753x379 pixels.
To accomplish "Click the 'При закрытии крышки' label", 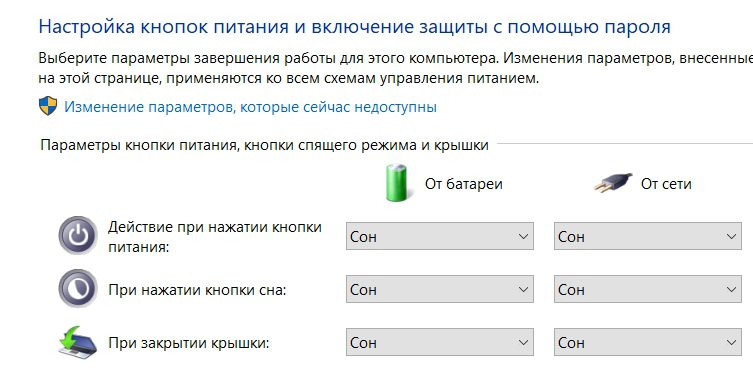I will click(189, 343).
